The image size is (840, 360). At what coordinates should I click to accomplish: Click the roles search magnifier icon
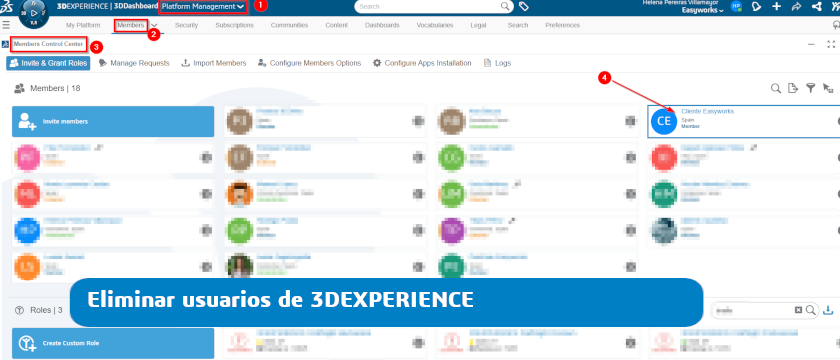pos(811,310)
